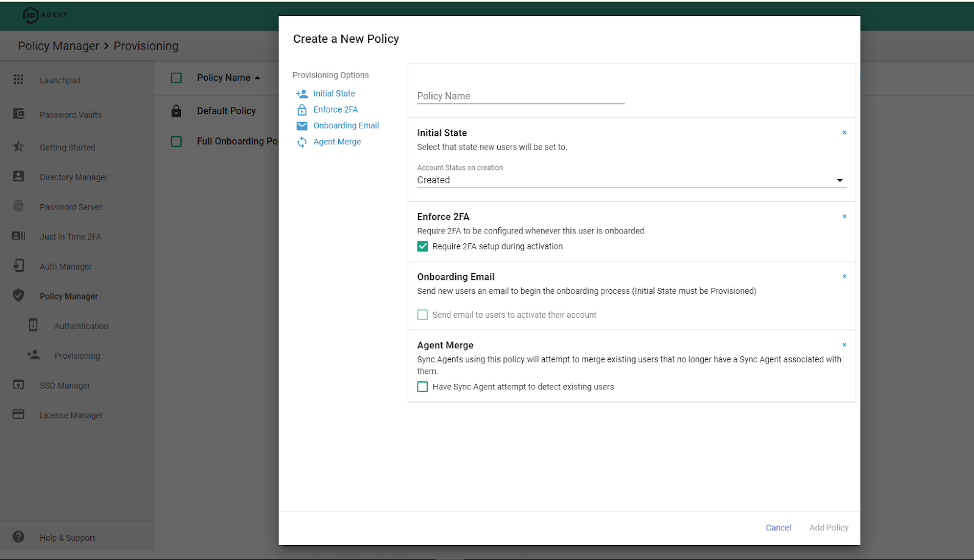This screenshot has width=974, height=560.
Task: Remove the Onboarding Email section
Action: (x=844, y=276)
